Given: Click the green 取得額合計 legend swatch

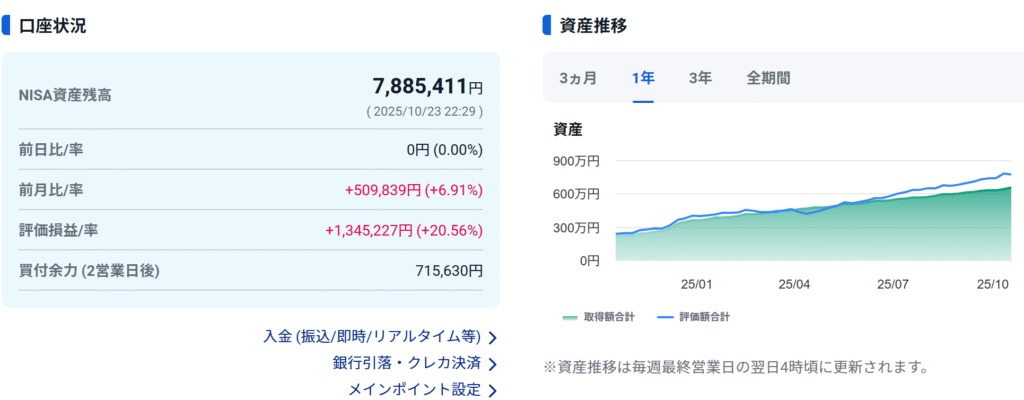Looking at the screenshot, I should (570, 317).
